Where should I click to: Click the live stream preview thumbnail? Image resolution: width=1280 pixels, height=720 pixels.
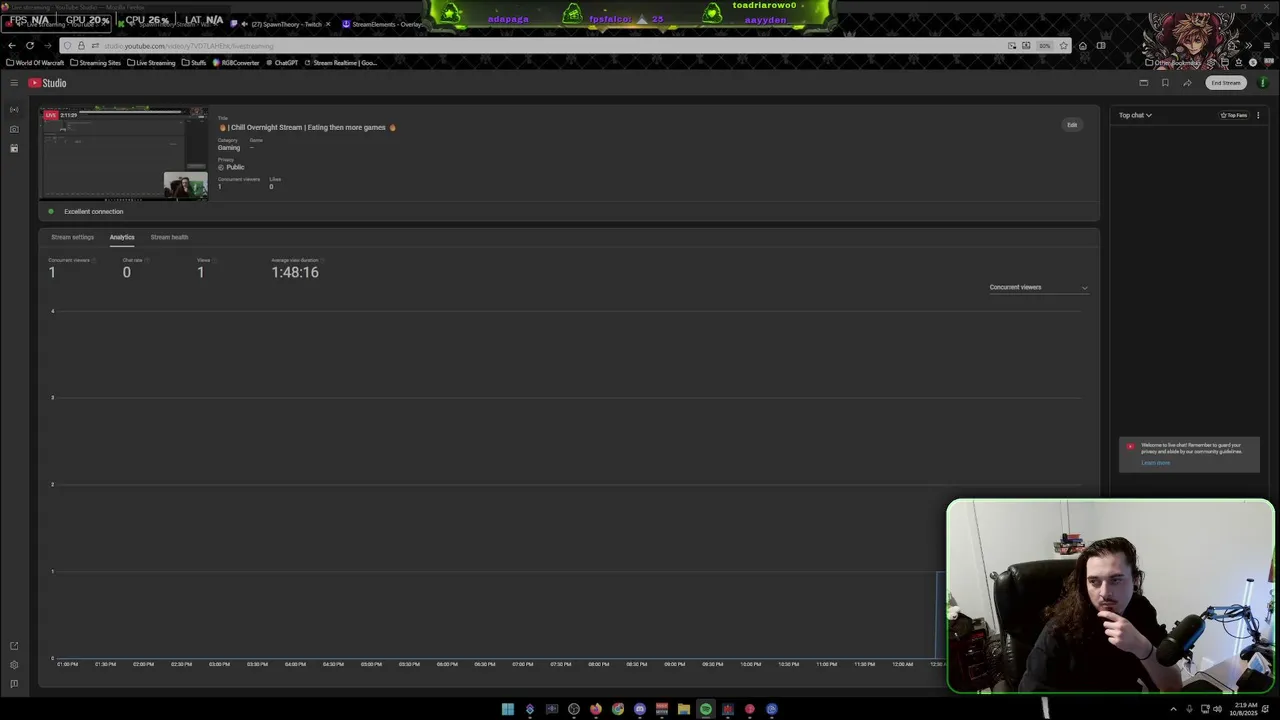124,154
